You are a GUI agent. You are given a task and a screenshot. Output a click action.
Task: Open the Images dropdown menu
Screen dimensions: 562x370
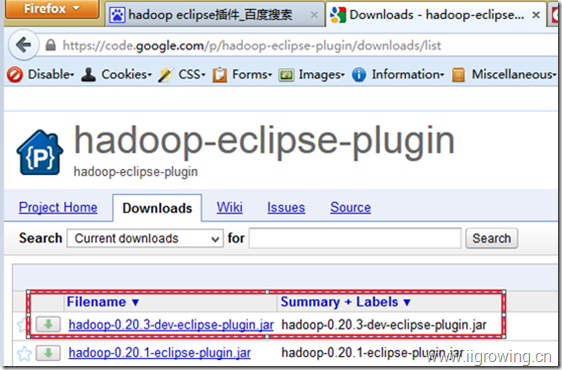322,74
